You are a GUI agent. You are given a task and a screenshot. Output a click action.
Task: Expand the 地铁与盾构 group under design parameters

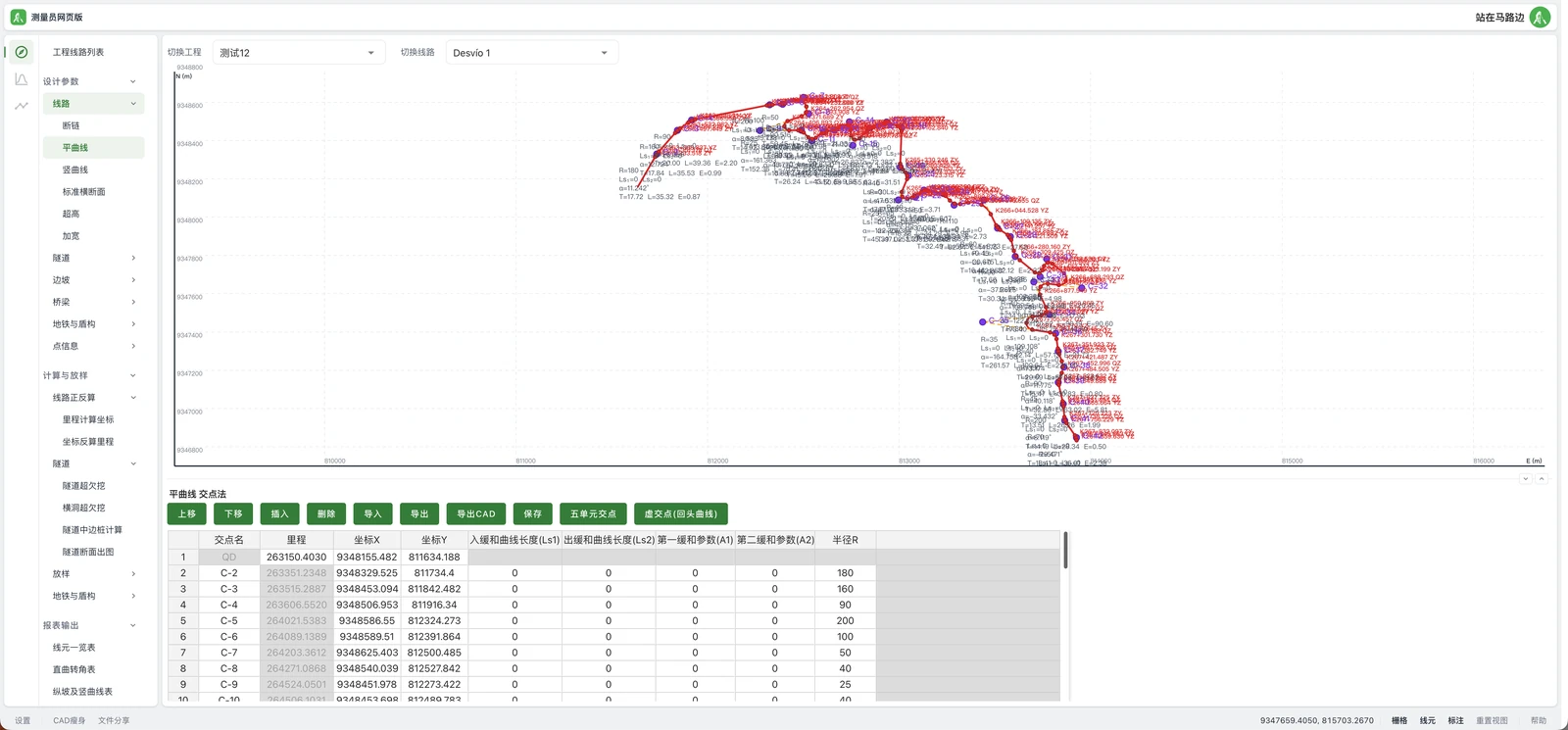click(x=133, y=324)
